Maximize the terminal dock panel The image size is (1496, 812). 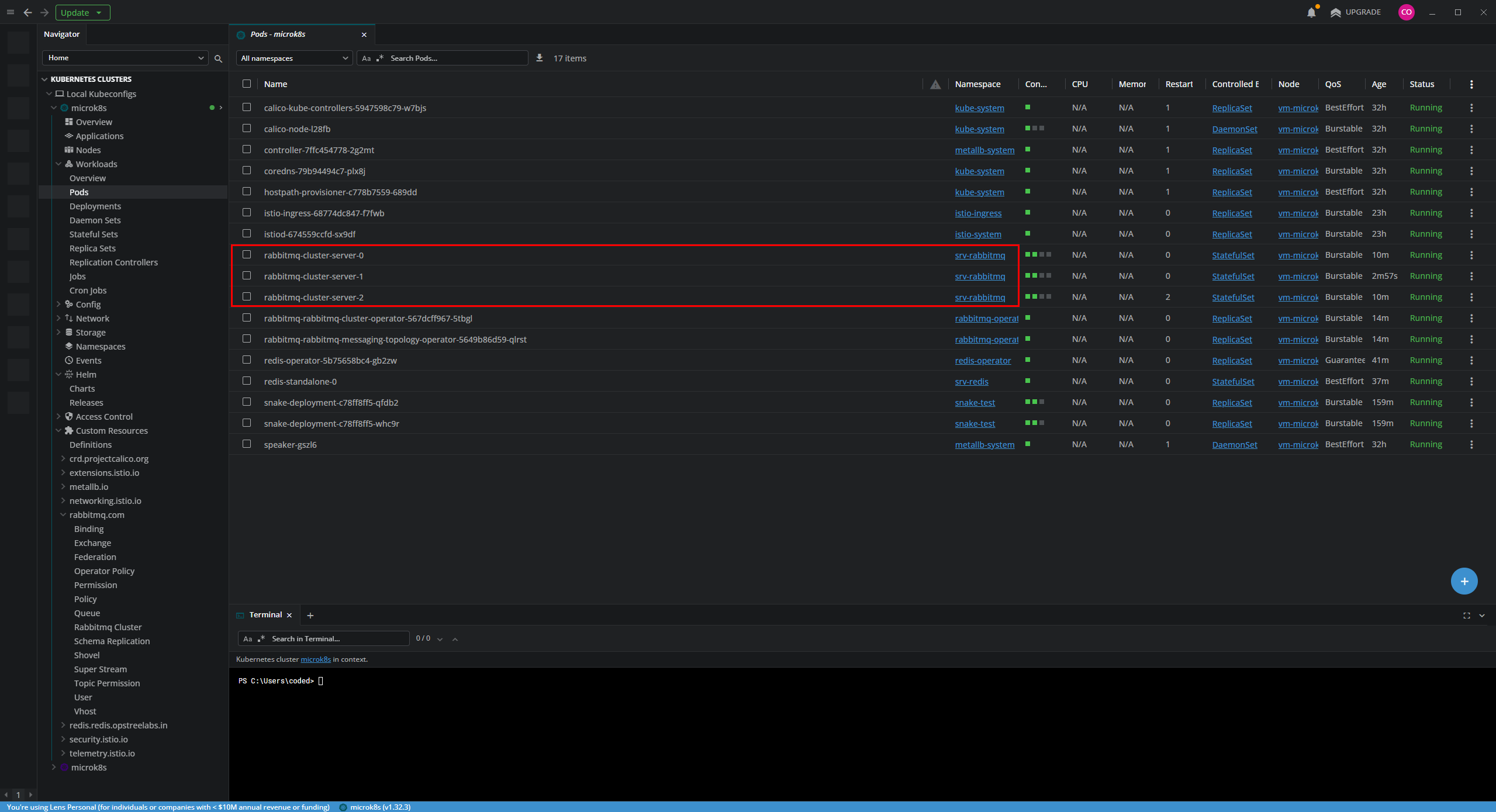point(1466,616)
